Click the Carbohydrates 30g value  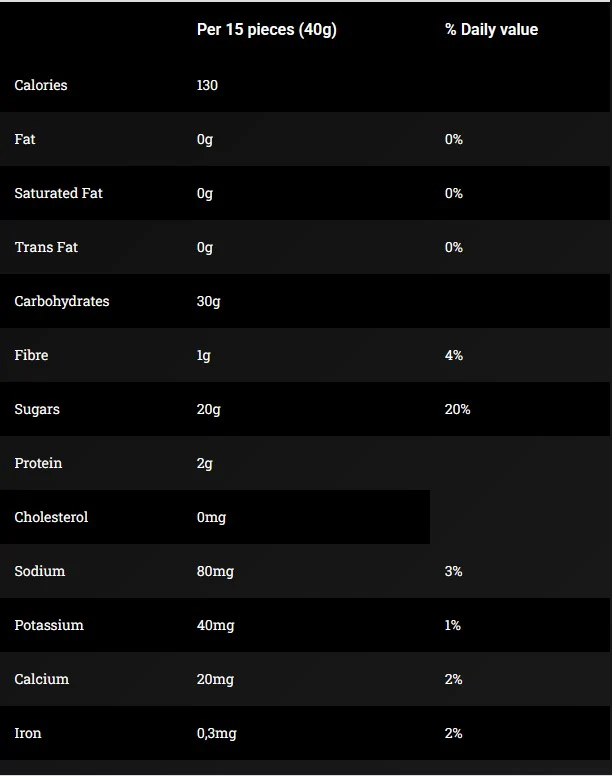pyautogui.click(x=208, y=301)
